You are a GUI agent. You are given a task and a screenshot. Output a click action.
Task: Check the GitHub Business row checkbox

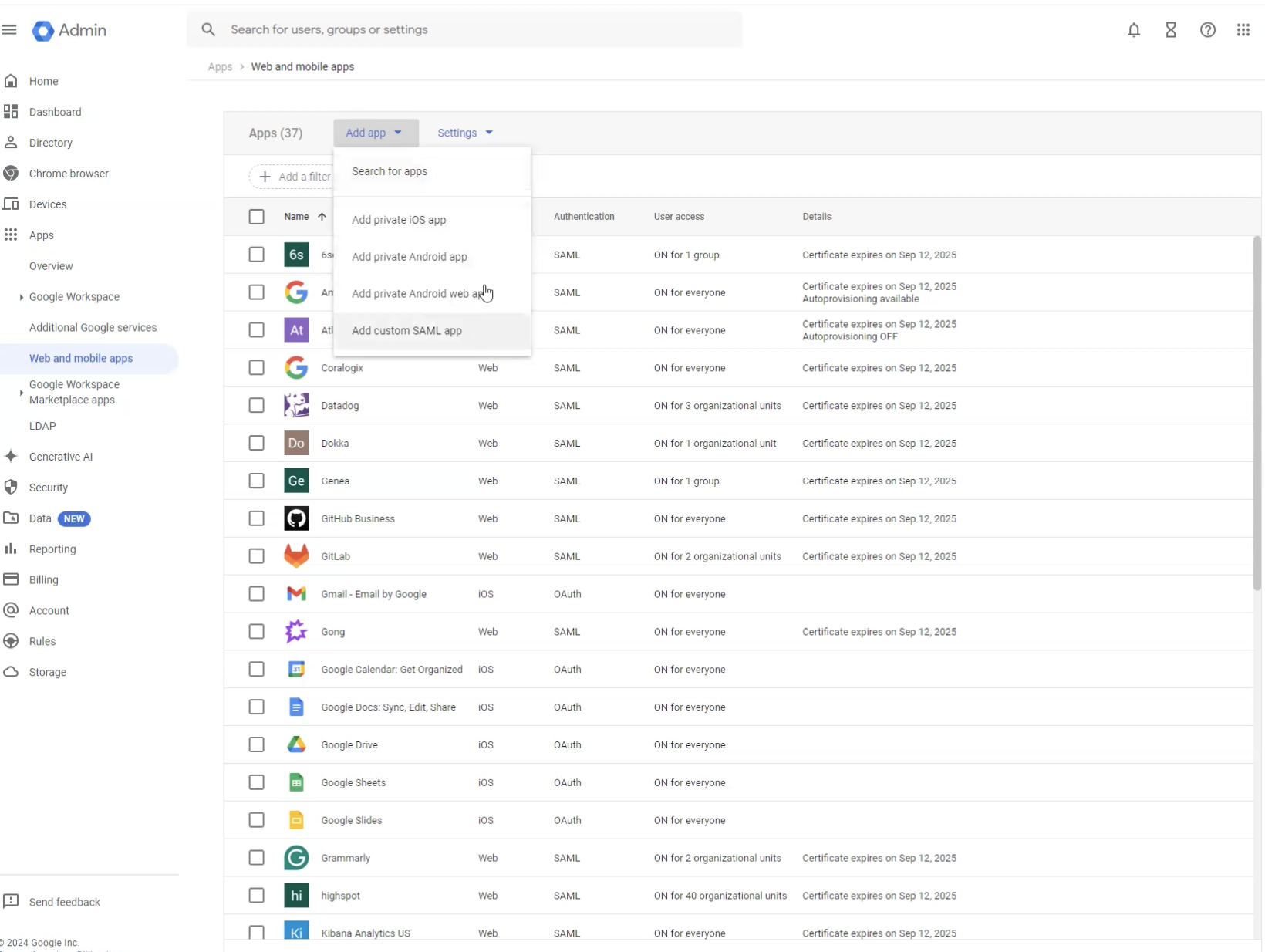tap(257, 518)
